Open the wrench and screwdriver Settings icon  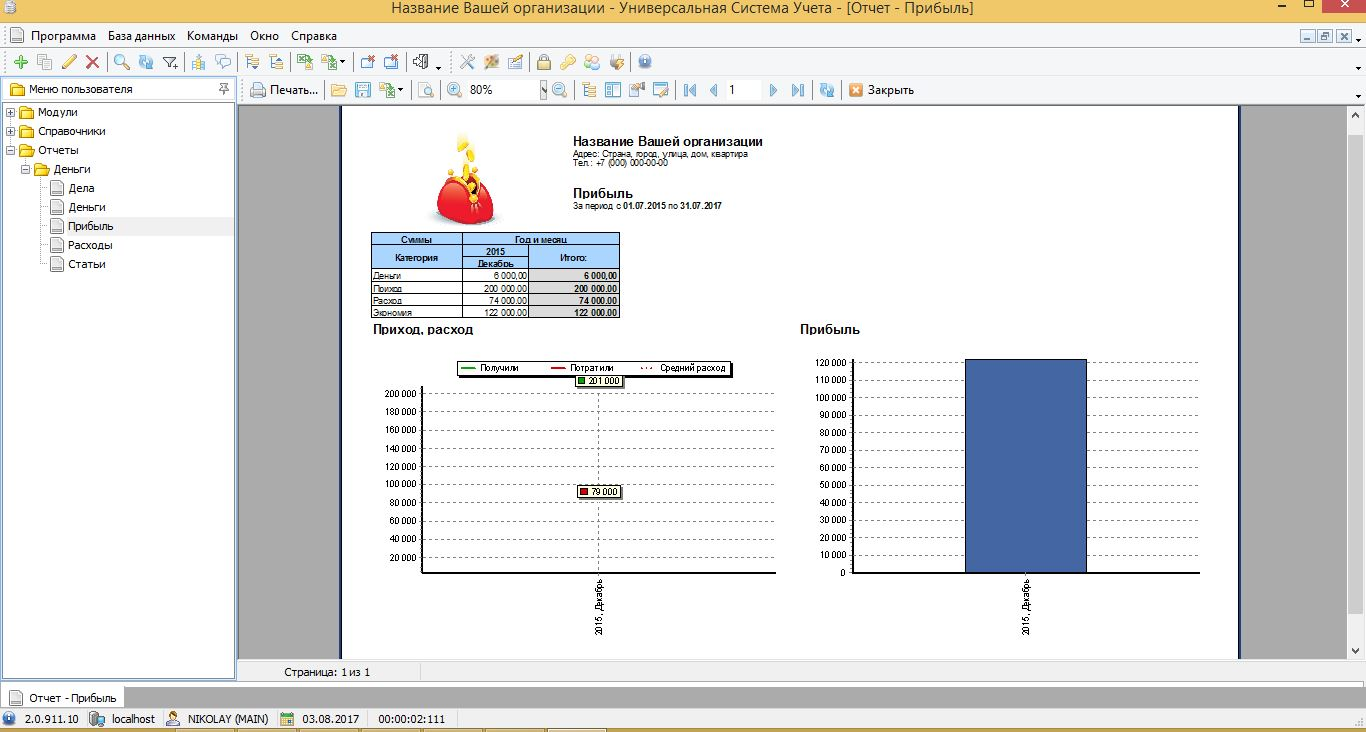point(467,62)
